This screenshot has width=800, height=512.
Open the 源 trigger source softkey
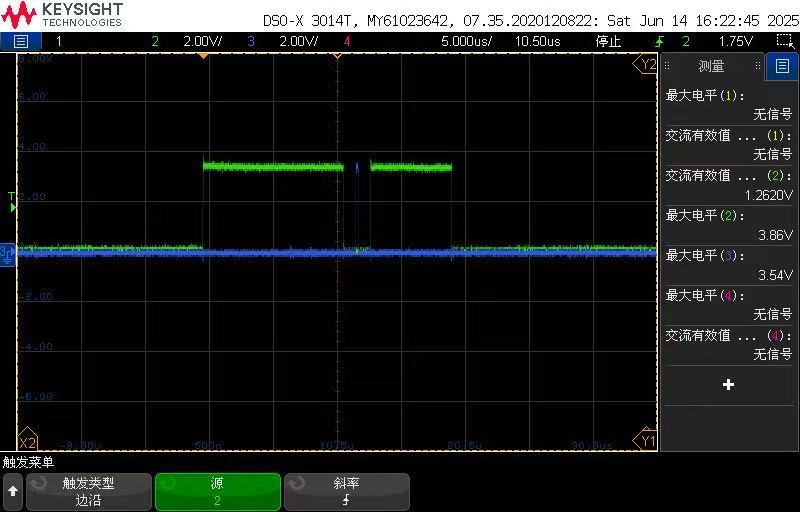[218, 492]
